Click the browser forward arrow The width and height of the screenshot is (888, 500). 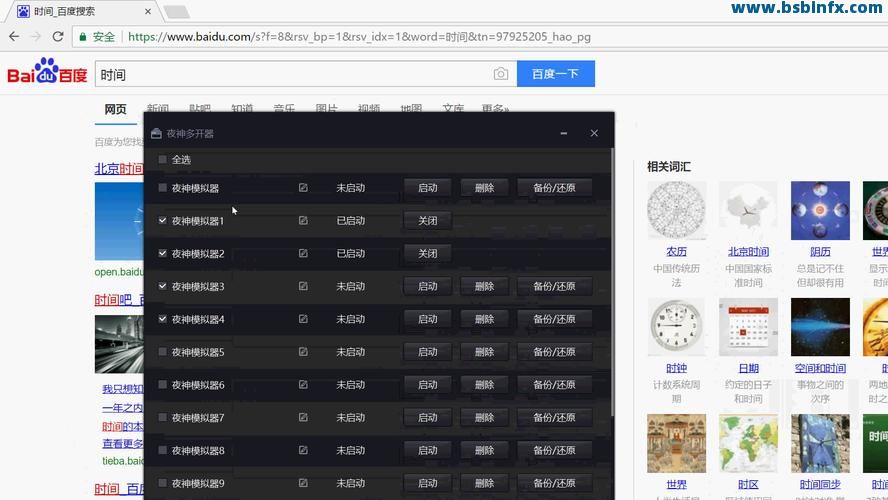pos(36,36)
